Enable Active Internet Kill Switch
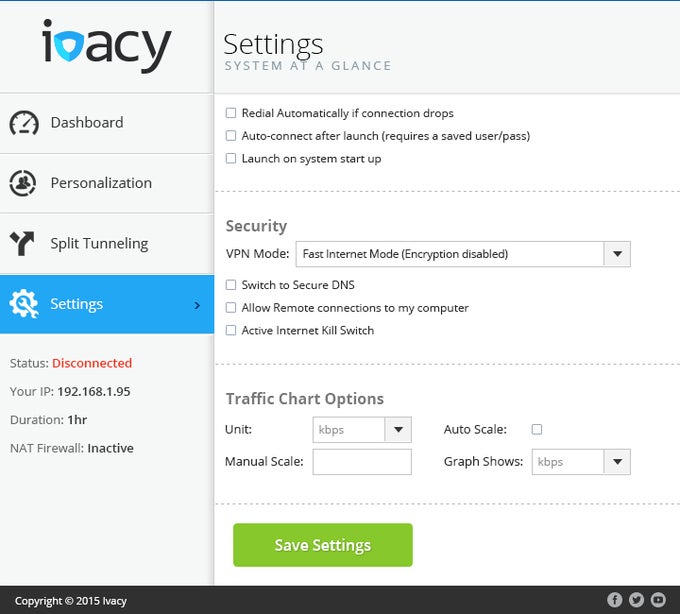Viewport: 680px width, 614px height. (231, 330)
